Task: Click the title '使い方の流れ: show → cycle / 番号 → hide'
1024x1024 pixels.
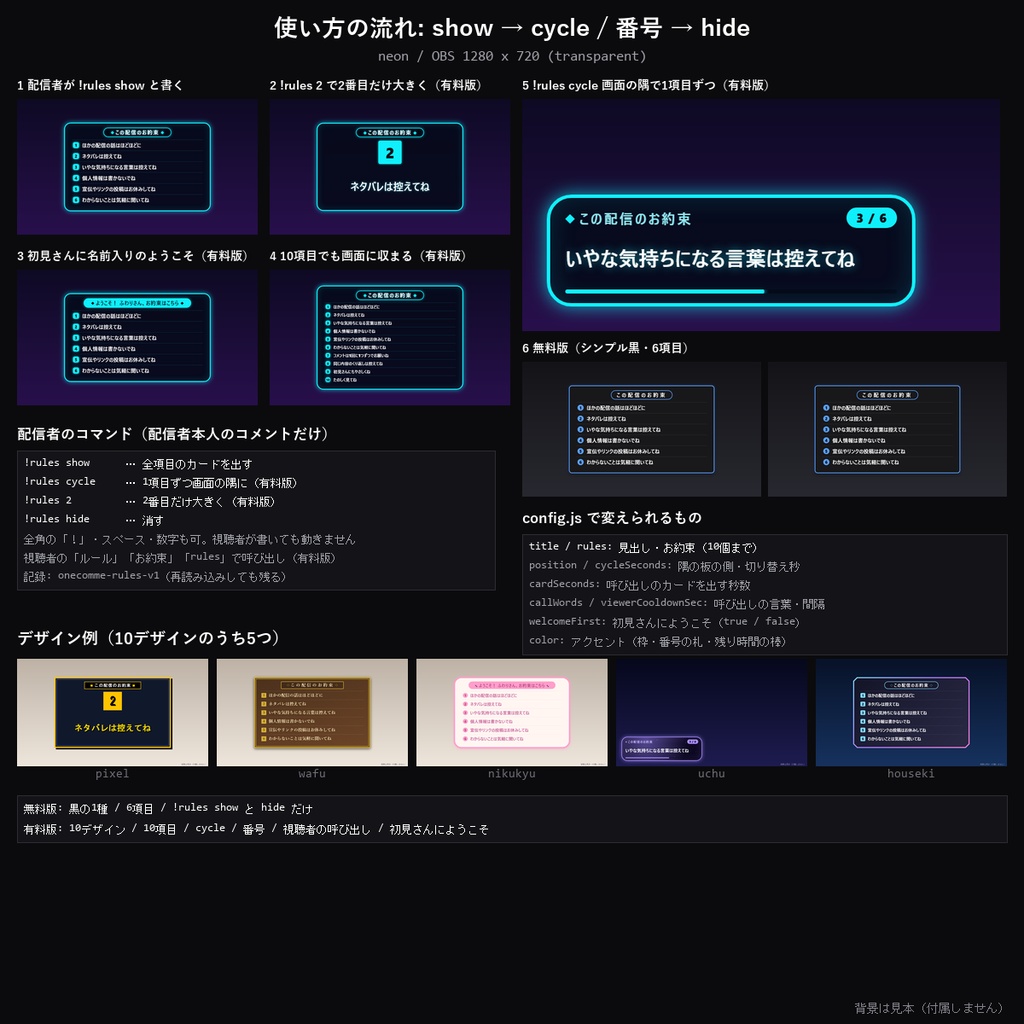Action: pyautogui.click(x=512, y=28)
